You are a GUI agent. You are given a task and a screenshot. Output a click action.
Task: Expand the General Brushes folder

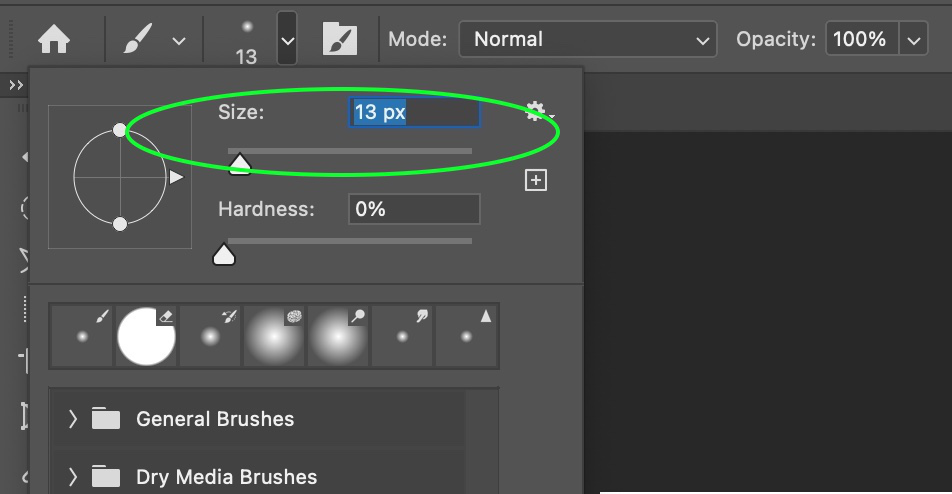tap(73, 419)
